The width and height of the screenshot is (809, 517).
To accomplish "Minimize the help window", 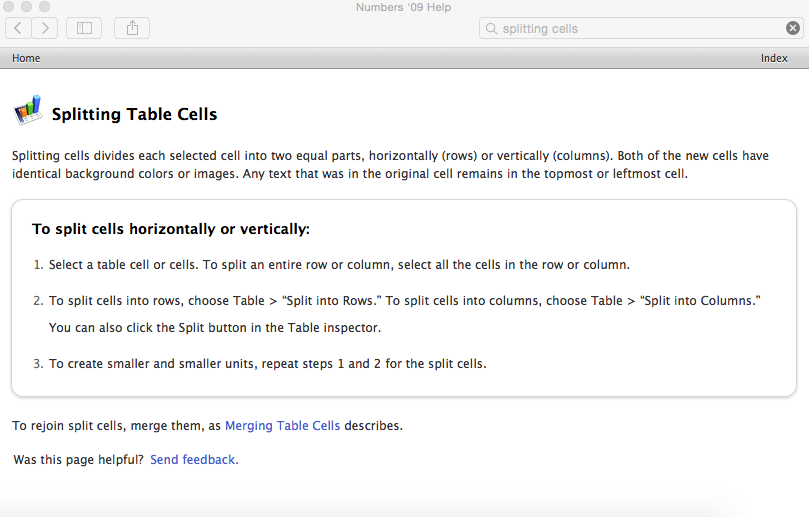I will click(x=26, y=7).
